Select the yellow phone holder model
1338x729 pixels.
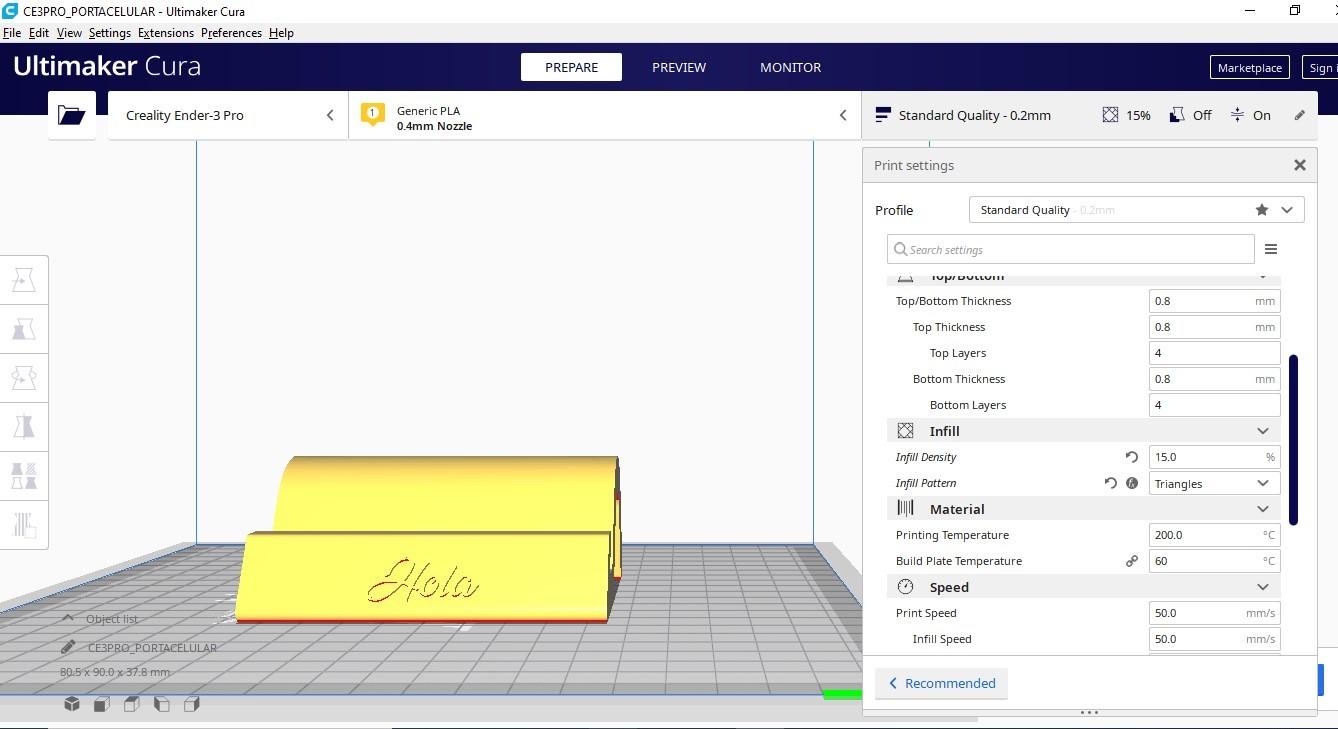[x=430, y=540]
